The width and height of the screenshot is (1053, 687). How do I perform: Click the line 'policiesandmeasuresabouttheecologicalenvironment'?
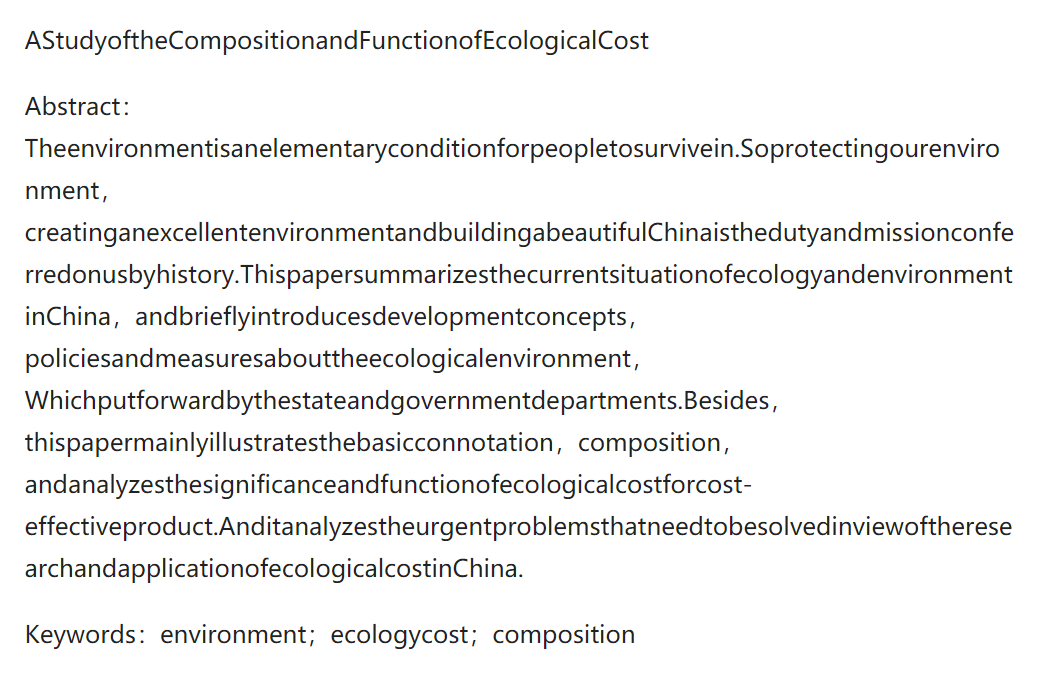click(329, 359)
